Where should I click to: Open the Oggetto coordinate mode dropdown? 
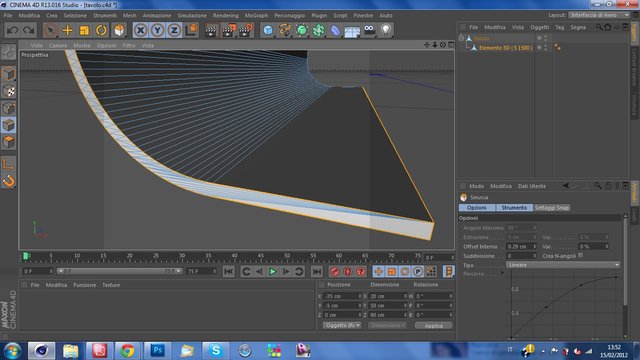342,325
